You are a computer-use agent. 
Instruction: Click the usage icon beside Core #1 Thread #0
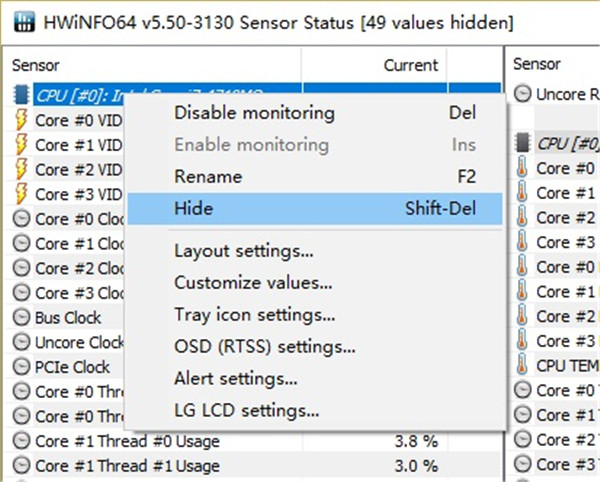pyautogui.click(x=21, y=441)
